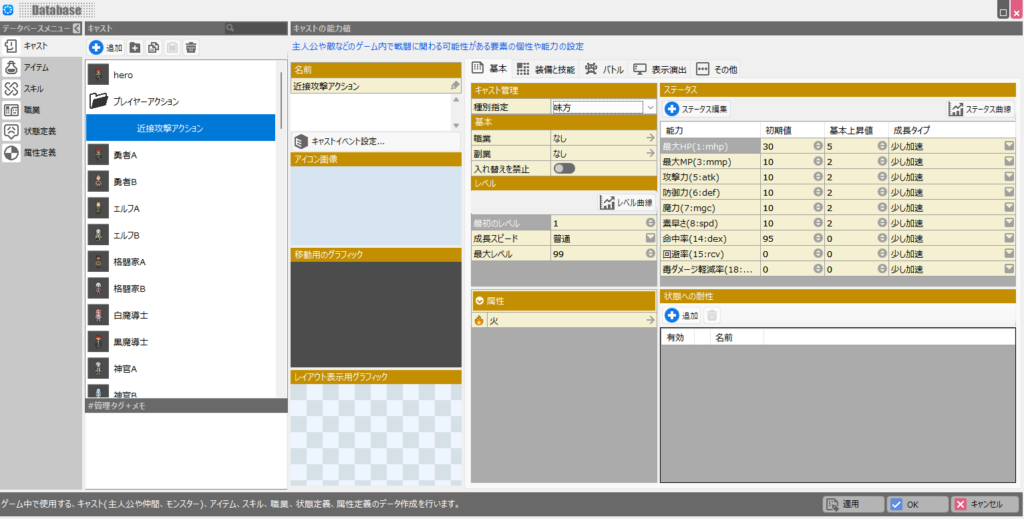Collapse the 属性 section
This screenshot has height=519, width=1024.
[x=480, y=300]
